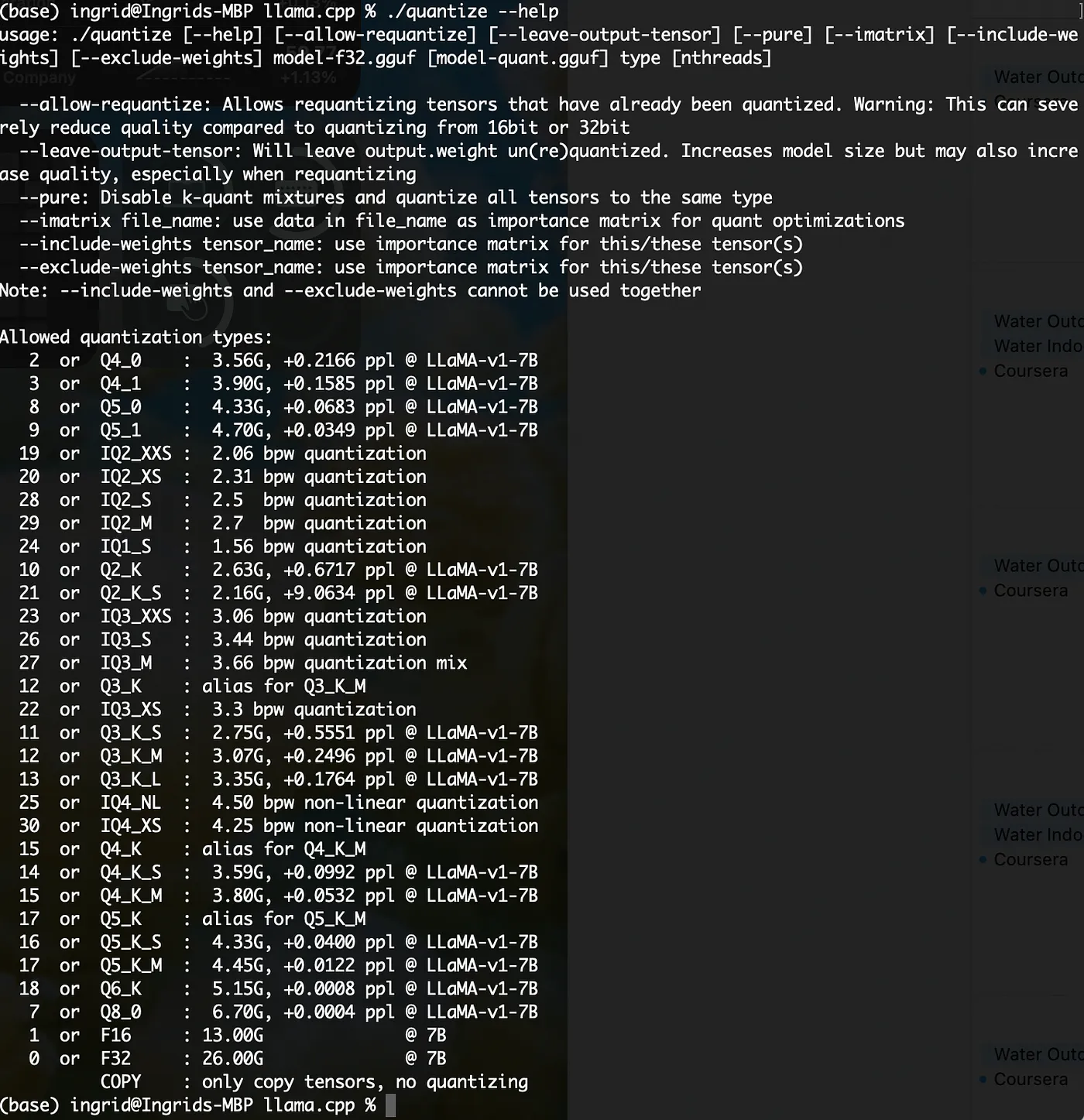Click the 'Allowed quantization types:' heading
Image resolution: width=1084 pixels, height=1120 pixels.
[136, 337]
